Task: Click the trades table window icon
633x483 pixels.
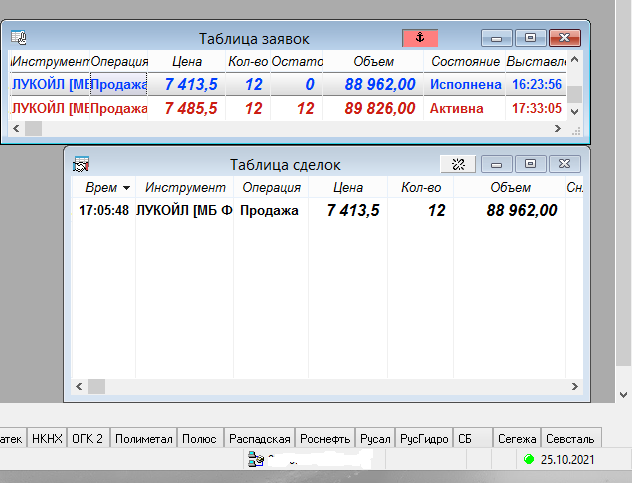Action: point(81,164)
